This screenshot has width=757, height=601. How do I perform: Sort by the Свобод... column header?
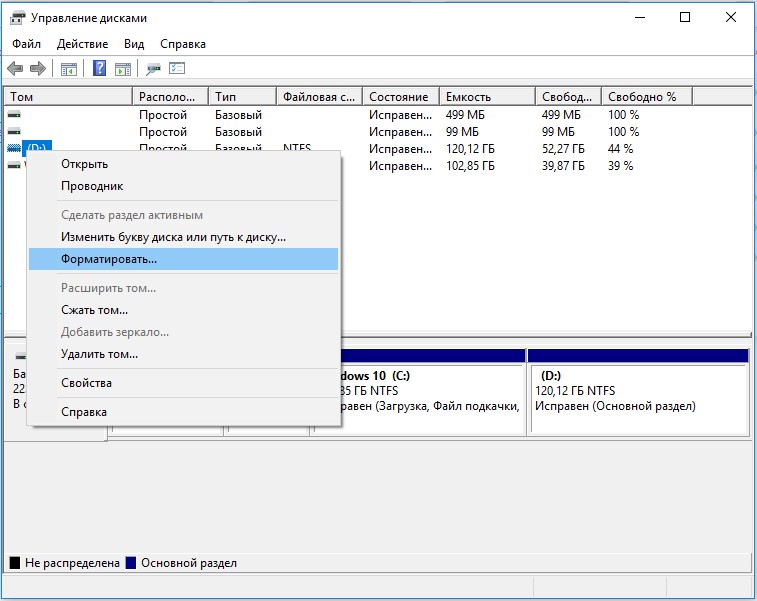(568, 97)
